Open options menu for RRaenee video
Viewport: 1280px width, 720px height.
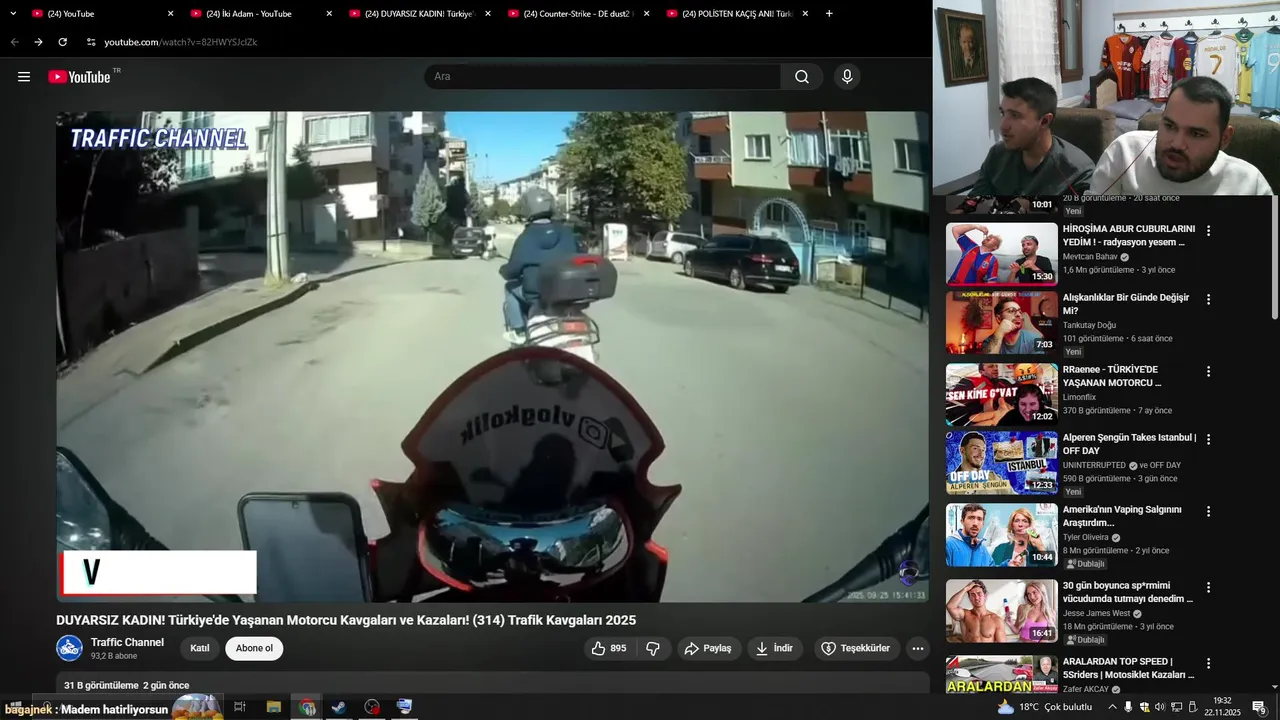(x=1208, y=371)
